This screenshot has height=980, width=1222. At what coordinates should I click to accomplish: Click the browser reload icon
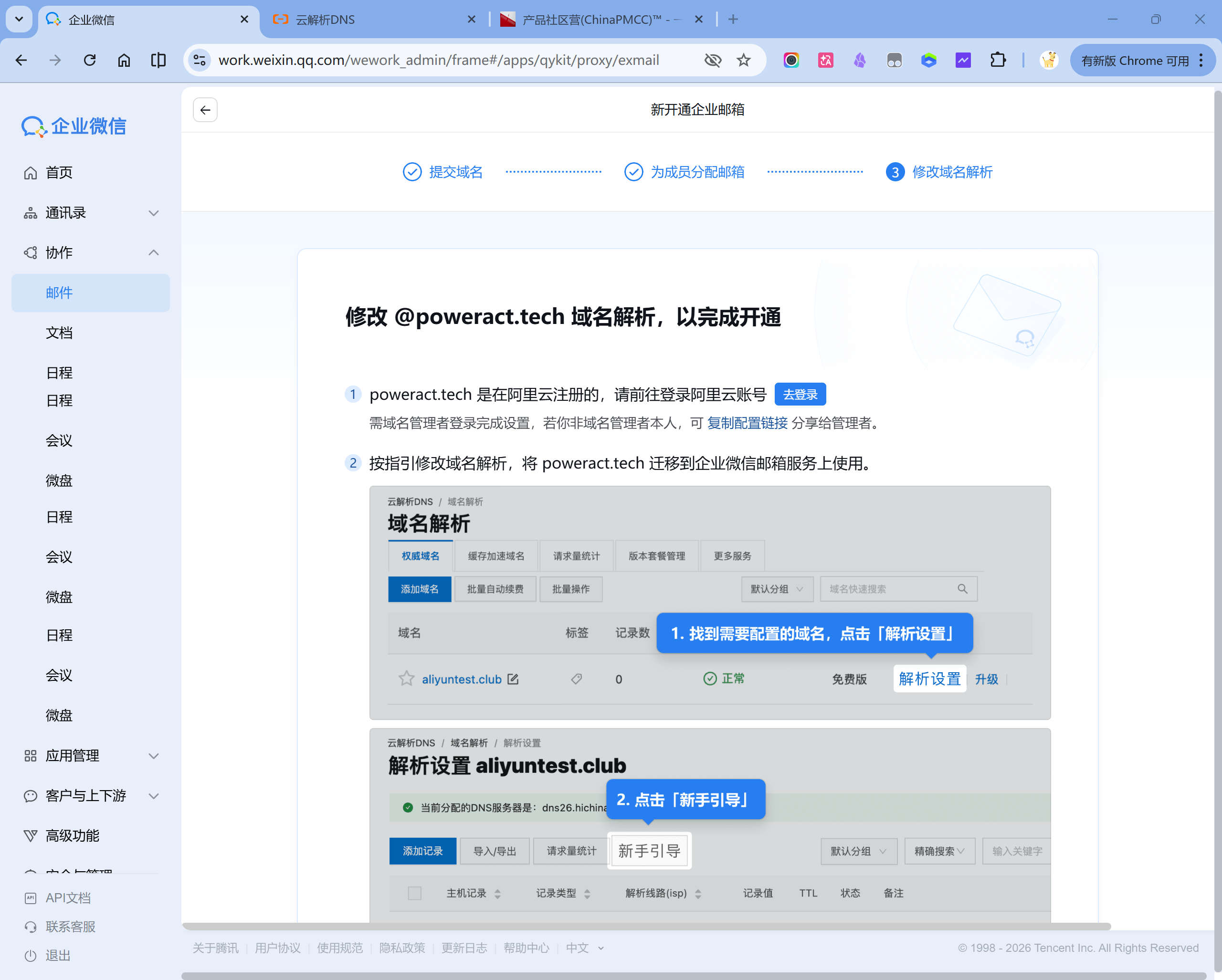[90, 60]
